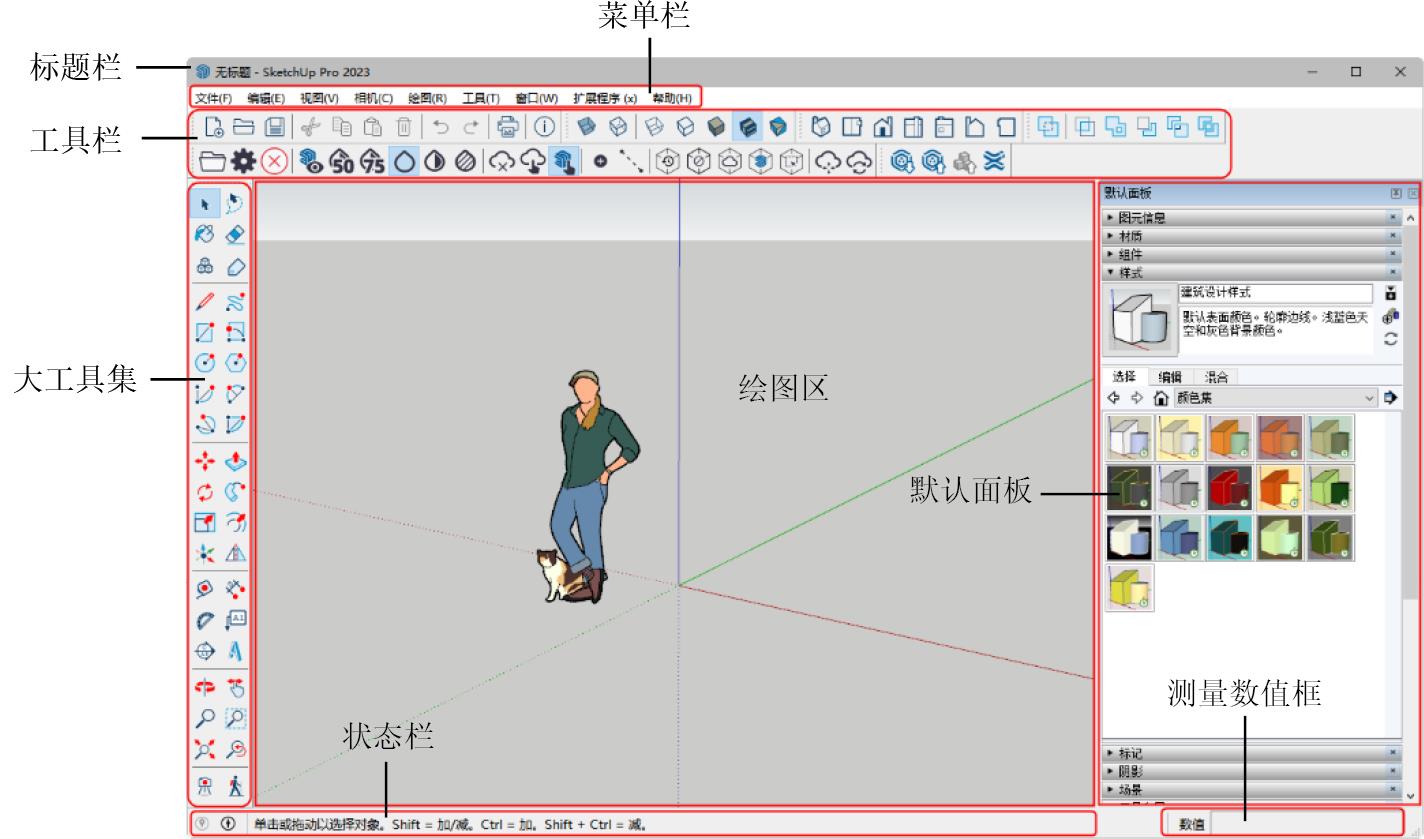Click the Print icon in toolbar
This screenshot has height=839, width=1424.
(x=508, y=127)
